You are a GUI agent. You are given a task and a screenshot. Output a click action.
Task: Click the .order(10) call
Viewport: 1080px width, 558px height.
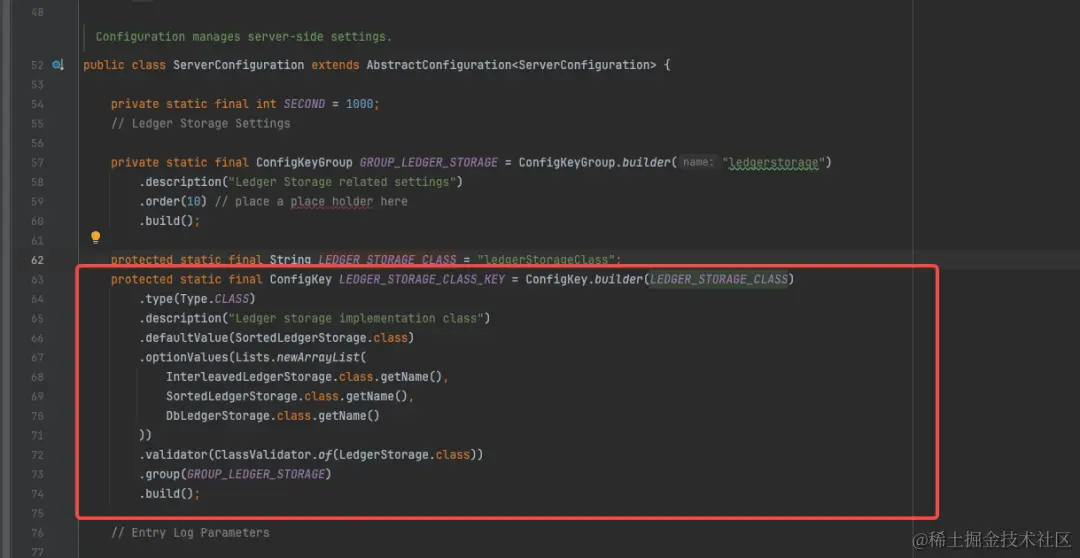[173, 201]
